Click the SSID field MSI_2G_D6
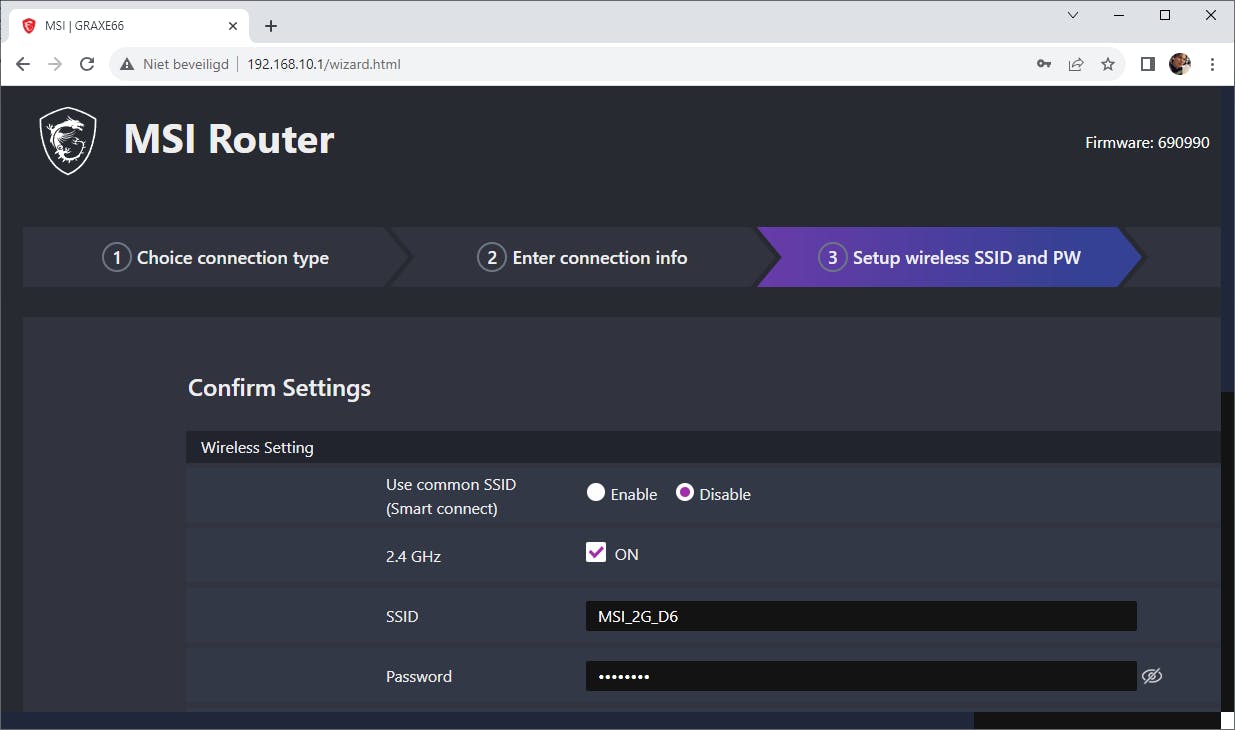Viewport: 1235px width, 730px height. coord(861,616)
